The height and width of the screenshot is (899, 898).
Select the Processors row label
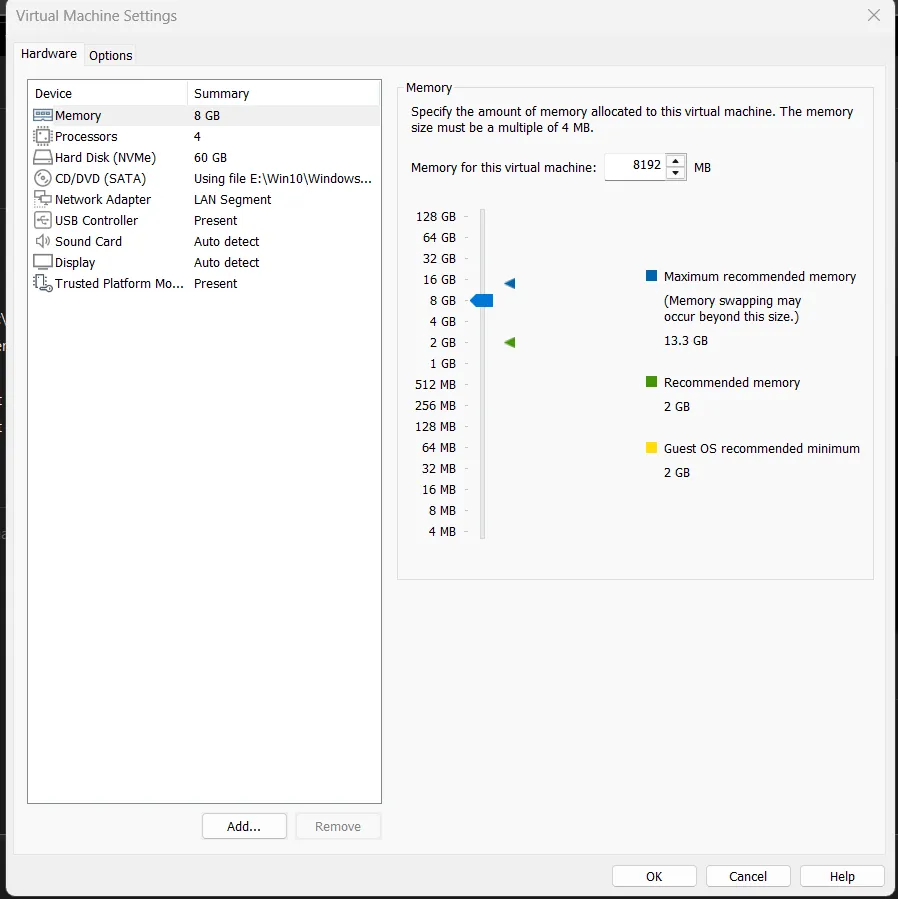[86, 136]
